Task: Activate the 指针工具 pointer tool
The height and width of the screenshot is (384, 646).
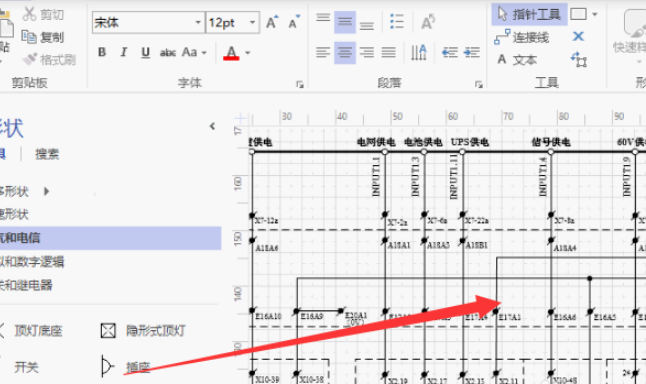Action: click(x=529, y=14)
